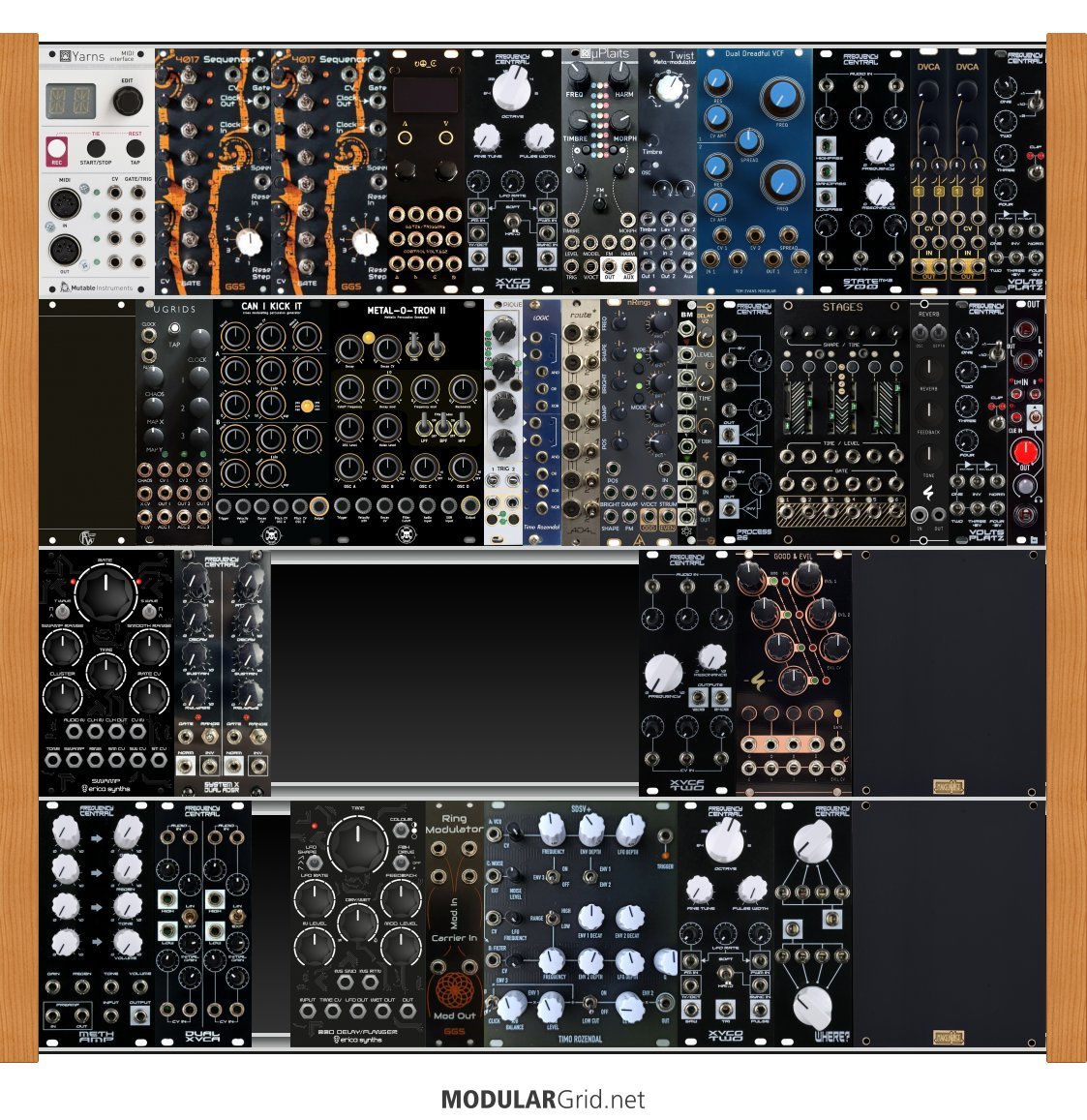Click the lightning bolt logo on Reverb module
This screenshot has width=1087, height=1120.
(928, 492)
